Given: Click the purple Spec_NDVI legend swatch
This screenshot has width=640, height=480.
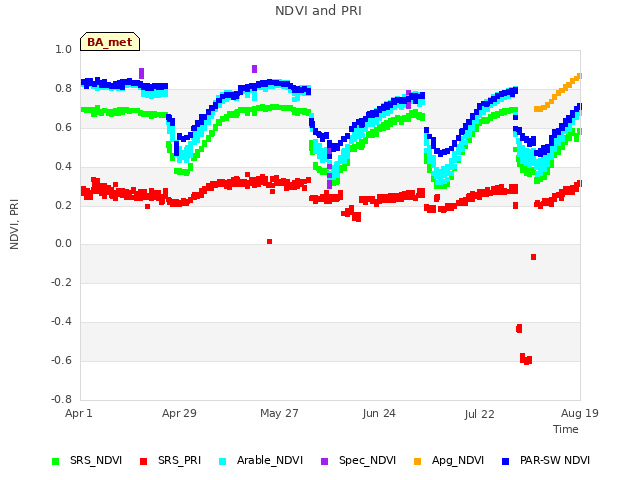Looking at the screenshot, I should point(324,461).
